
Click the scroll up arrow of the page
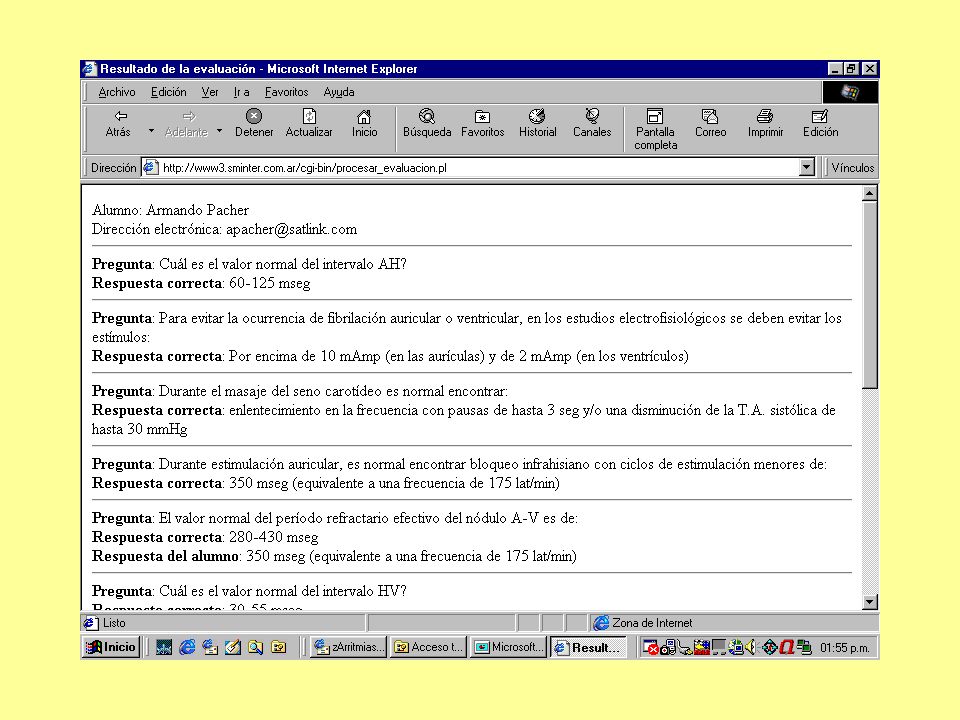tap(869, 194)
